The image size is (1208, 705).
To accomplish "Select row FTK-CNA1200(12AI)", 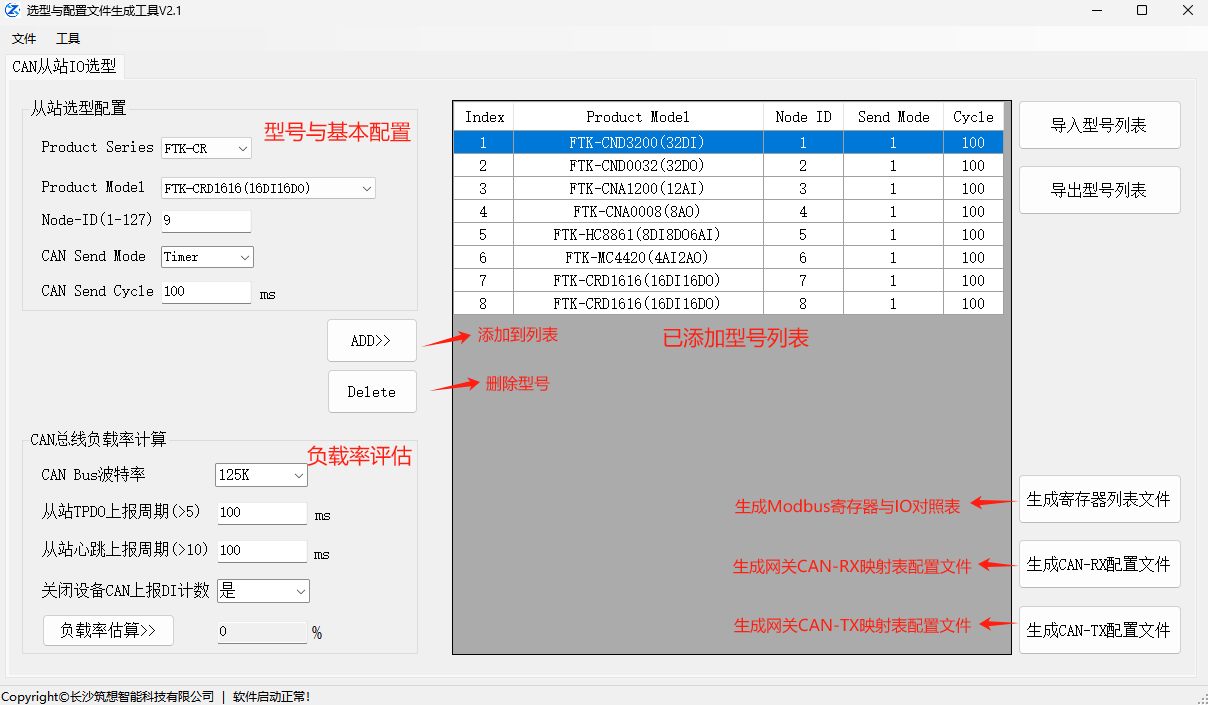I will [x=728, y=189].
